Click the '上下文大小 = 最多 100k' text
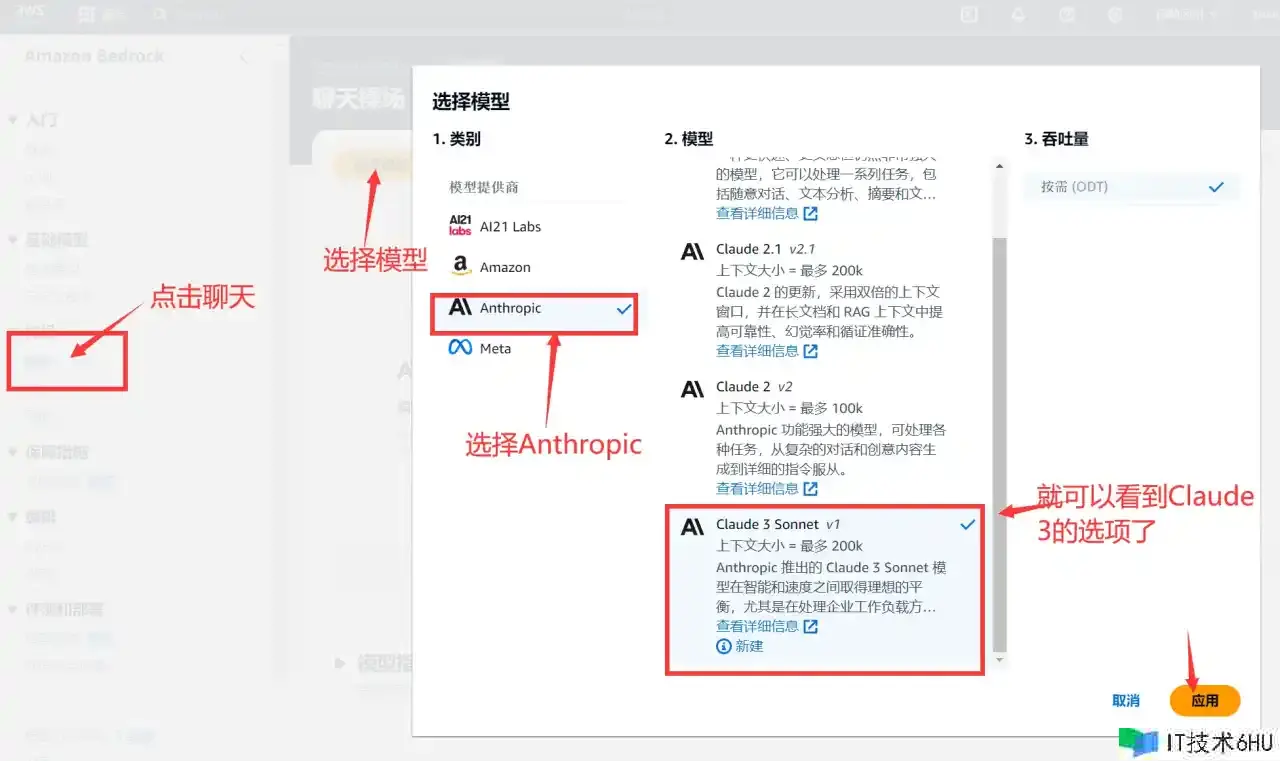The width and height of the screenshot is (1280, 761). 789,408
